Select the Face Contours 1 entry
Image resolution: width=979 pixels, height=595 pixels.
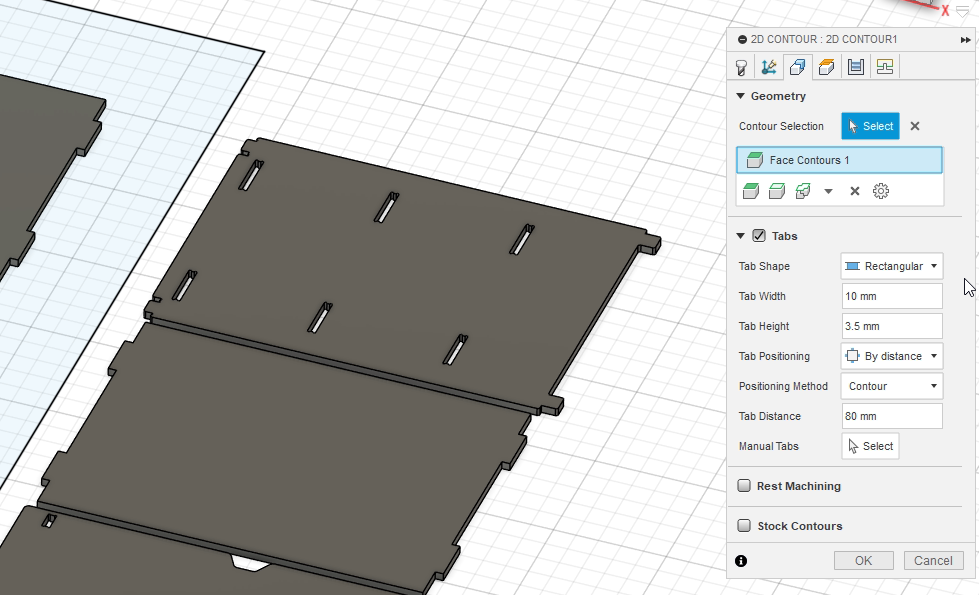pyautogui.click(x=839, y=160)
